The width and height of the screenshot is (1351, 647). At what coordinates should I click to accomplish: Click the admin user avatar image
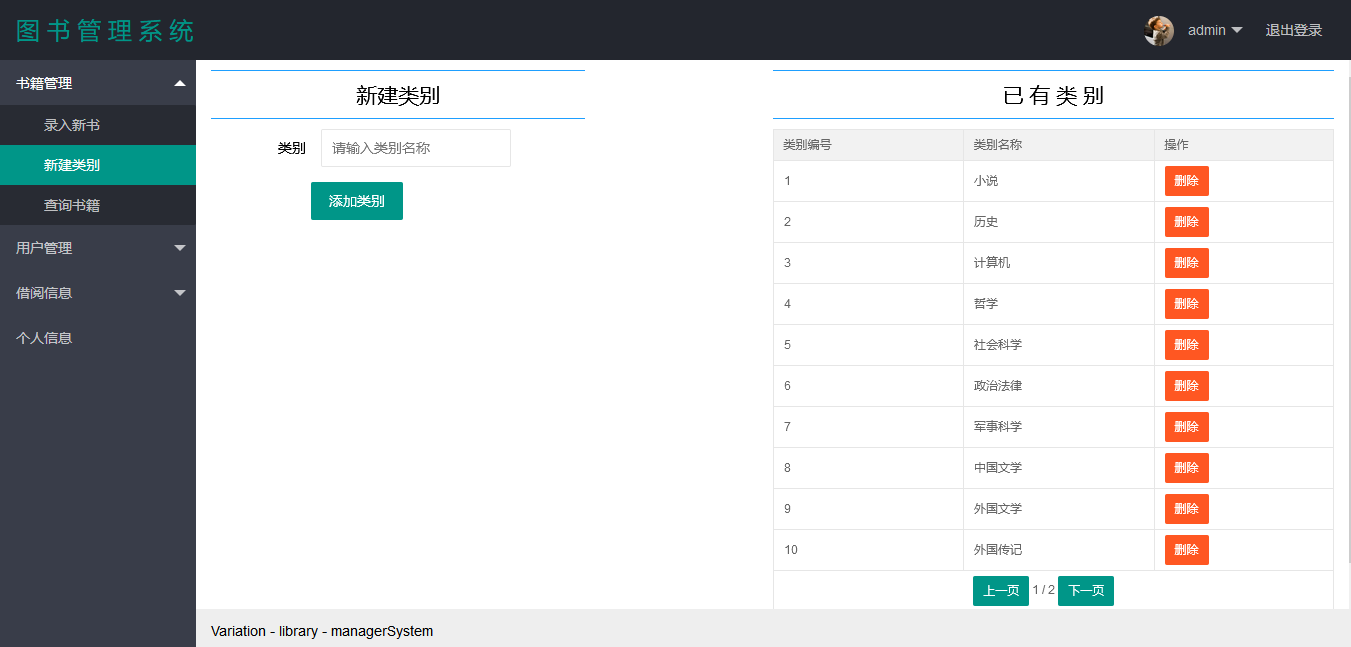[1158, 30]
